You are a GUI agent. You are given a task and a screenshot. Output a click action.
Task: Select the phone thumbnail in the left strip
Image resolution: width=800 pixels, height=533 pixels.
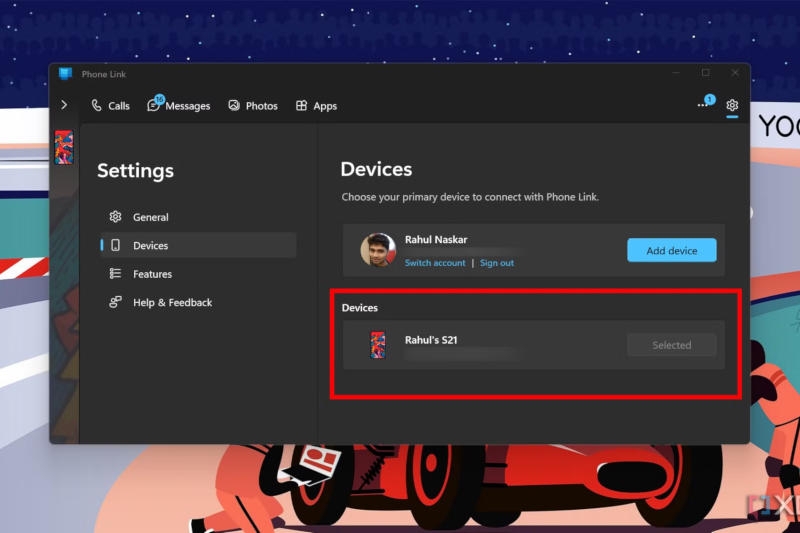64,147
